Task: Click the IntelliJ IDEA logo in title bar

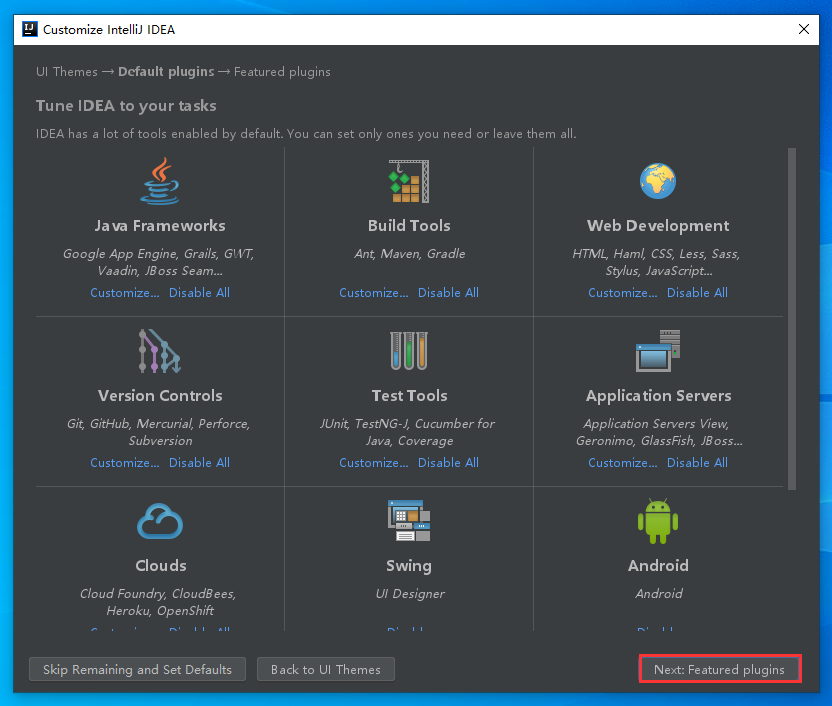Action: click(x=30, y=29)
